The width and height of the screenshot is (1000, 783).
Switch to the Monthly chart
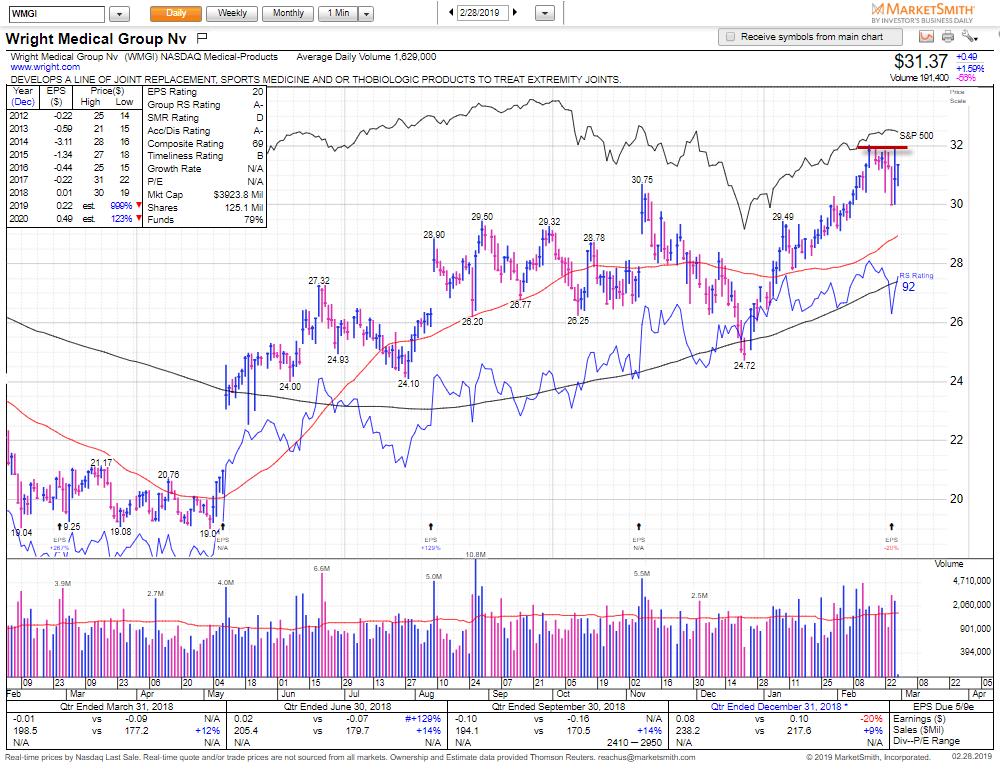click(x=288, y=13)
